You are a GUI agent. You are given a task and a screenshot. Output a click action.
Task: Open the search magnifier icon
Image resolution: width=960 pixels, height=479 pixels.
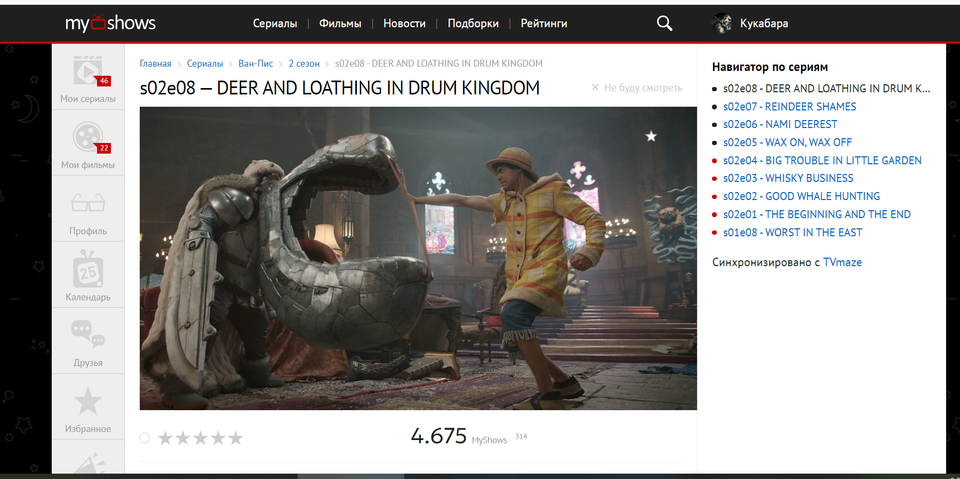(x=664, y=23)
